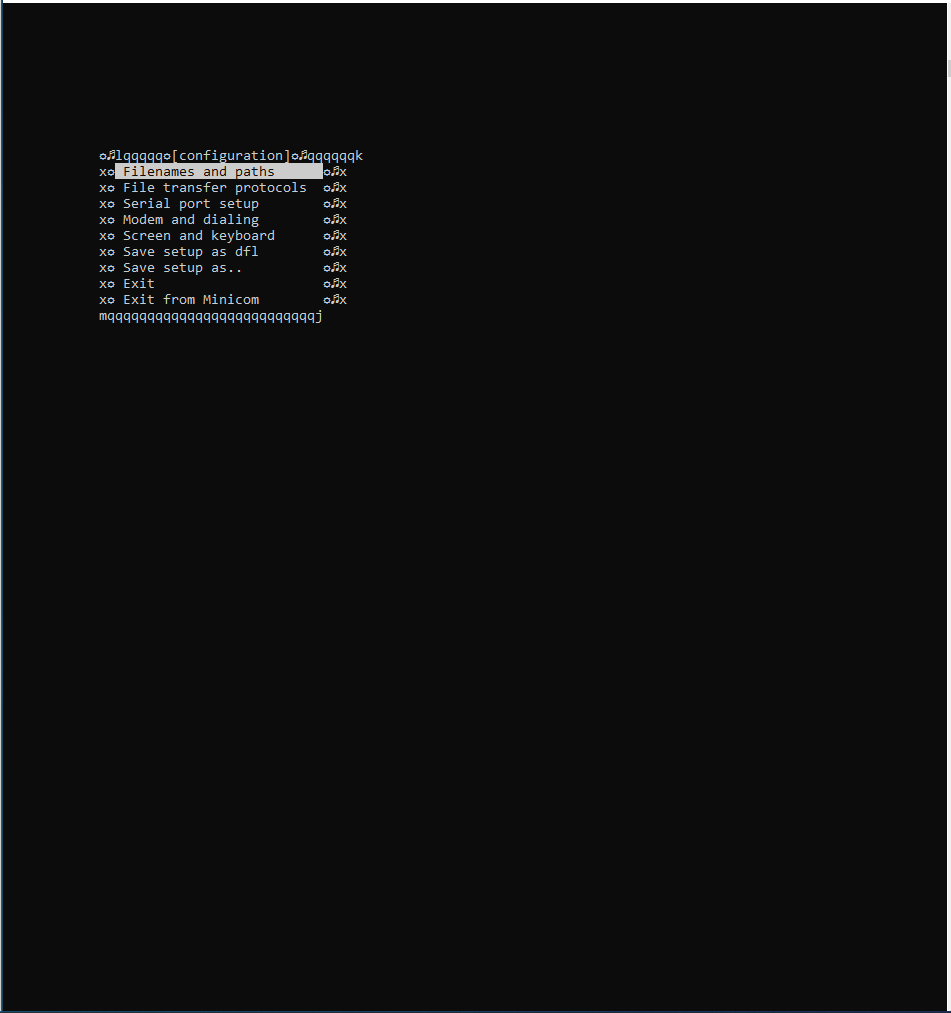The width and height of the screenshot is (951, 1013).
Task: Choose Save setup as.. option
Action: click(182, 268)
